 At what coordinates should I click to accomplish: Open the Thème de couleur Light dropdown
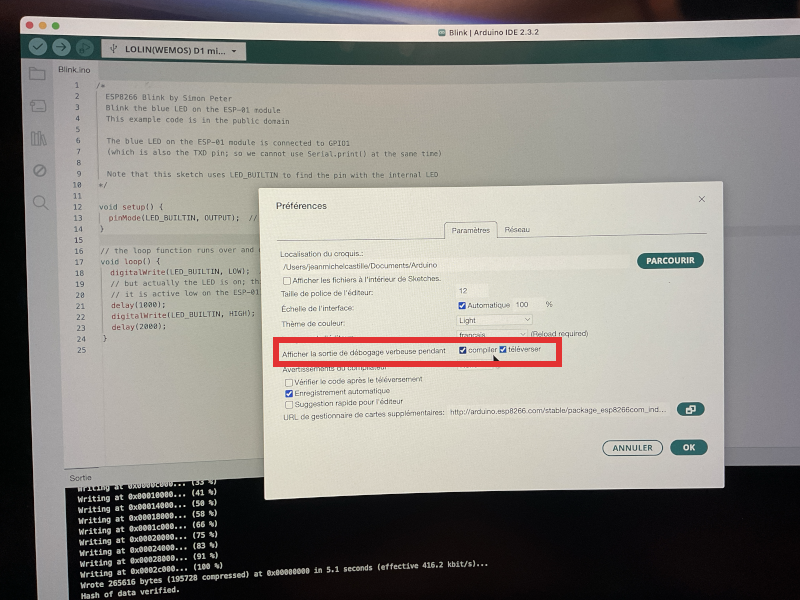coord(494,320)
